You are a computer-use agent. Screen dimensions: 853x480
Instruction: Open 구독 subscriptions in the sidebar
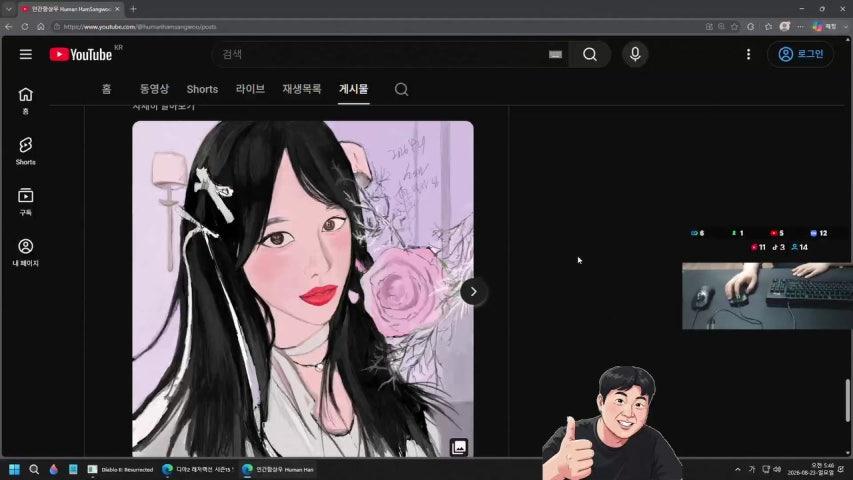pyautogui.click(x=26, y=202)
